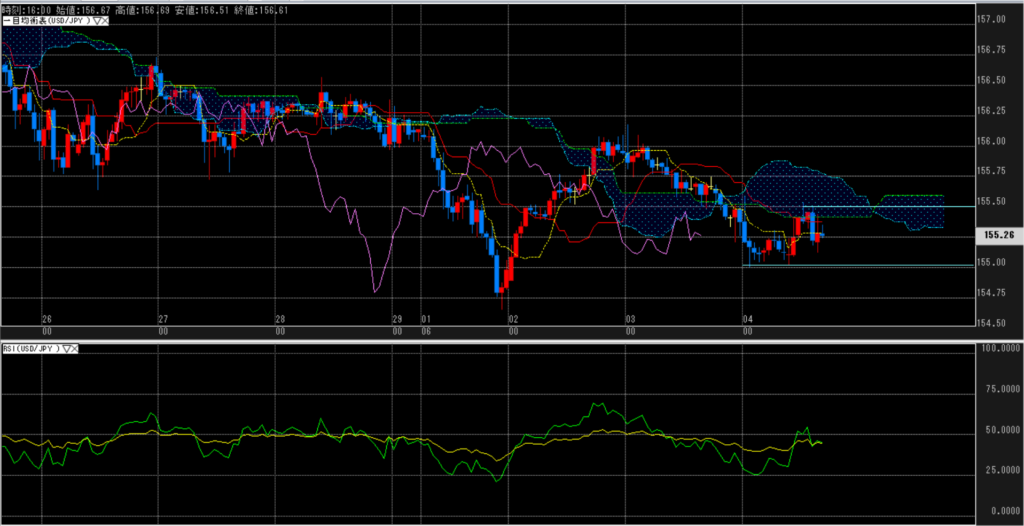The height and width of the screenshot is (526, 1024).
Task: Open the RSI indicator dropdown triangle
Action: tap(66, 348)
